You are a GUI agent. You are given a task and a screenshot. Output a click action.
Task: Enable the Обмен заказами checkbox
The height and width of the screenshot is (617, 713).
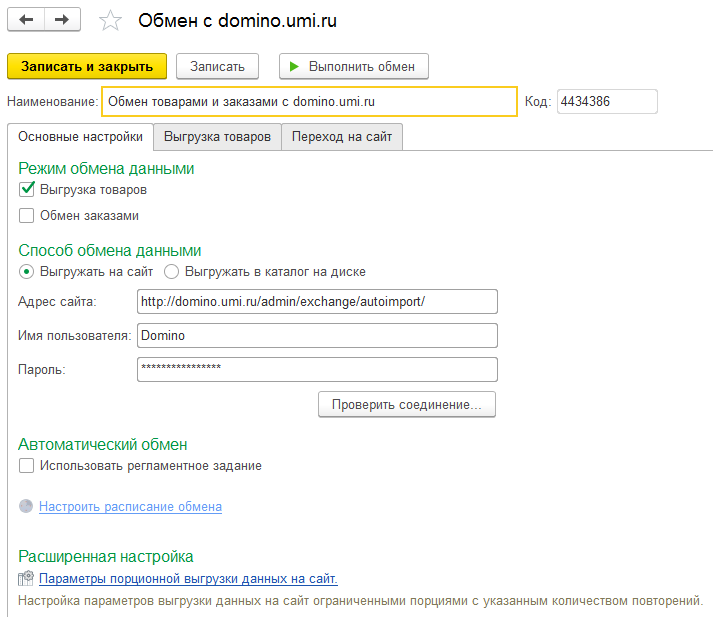click(x=27, y=215)
